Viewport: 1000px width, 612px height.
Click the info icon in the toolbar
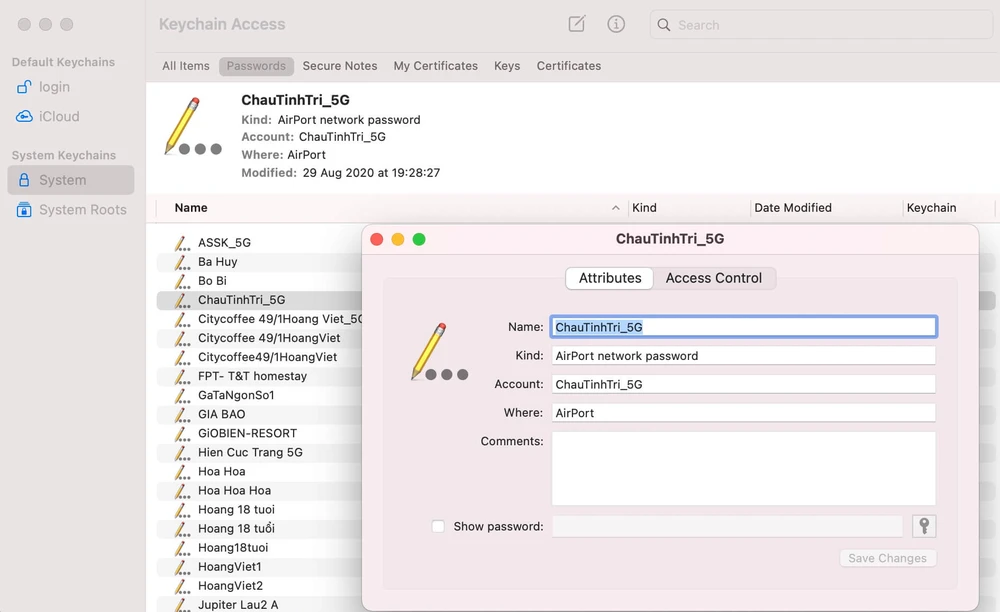tap(616, 24)
